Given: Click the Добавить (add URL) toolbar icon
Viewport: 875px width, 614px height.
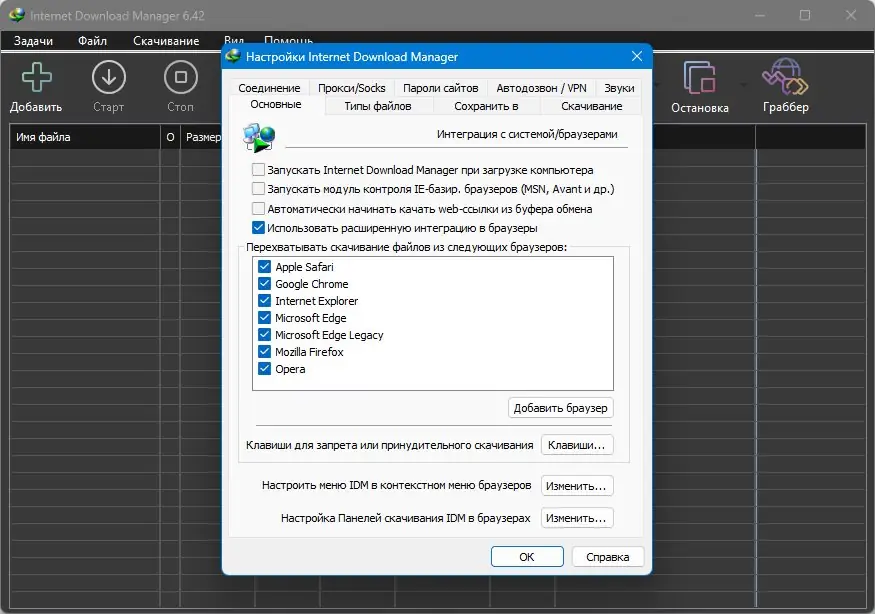Looking at the screenshot, I should [36, 78].
